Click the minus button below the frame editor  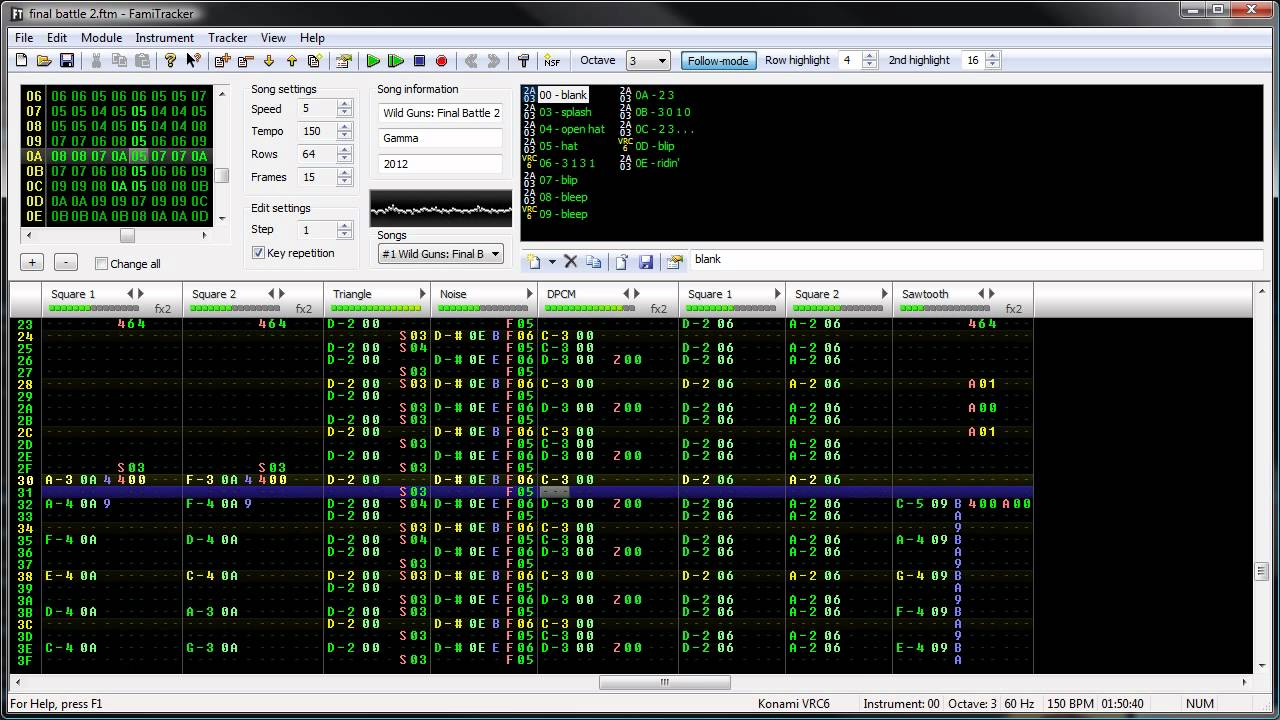coord(65,262)
